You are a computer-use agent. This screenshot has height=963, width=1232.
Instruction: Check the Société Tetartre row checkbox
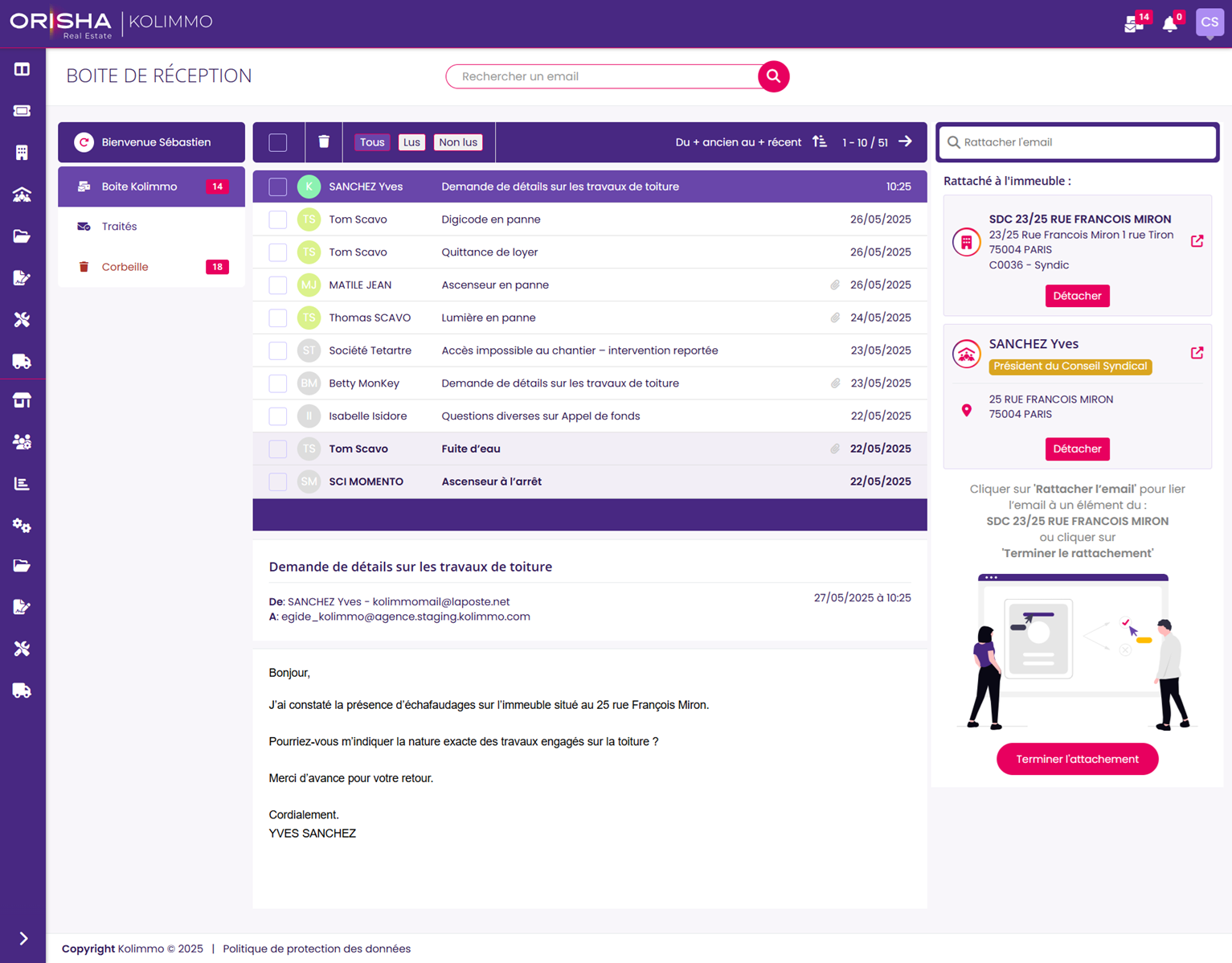278,350
